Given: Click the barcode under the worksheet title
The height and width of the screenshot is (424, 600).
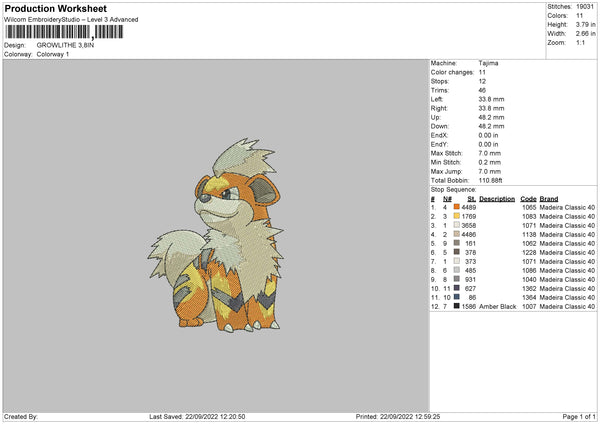Looking at the screenshot, I should coord(64,32).
